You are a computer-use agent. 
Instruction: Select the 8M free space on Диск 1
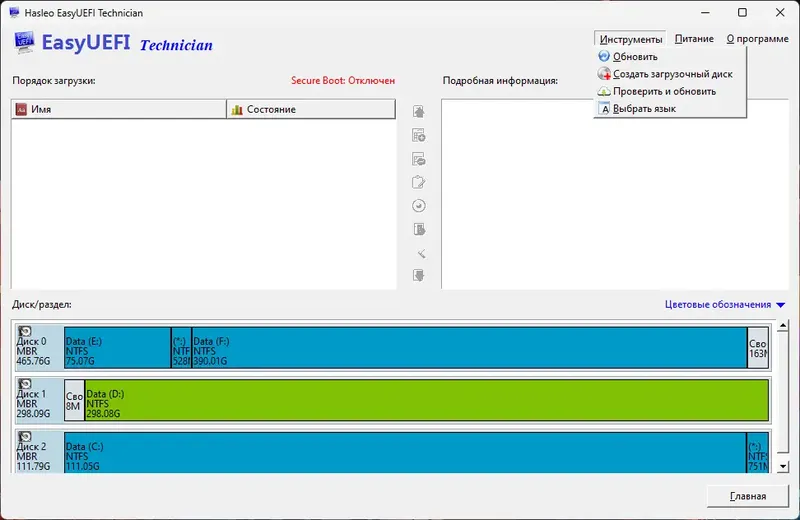74,400
